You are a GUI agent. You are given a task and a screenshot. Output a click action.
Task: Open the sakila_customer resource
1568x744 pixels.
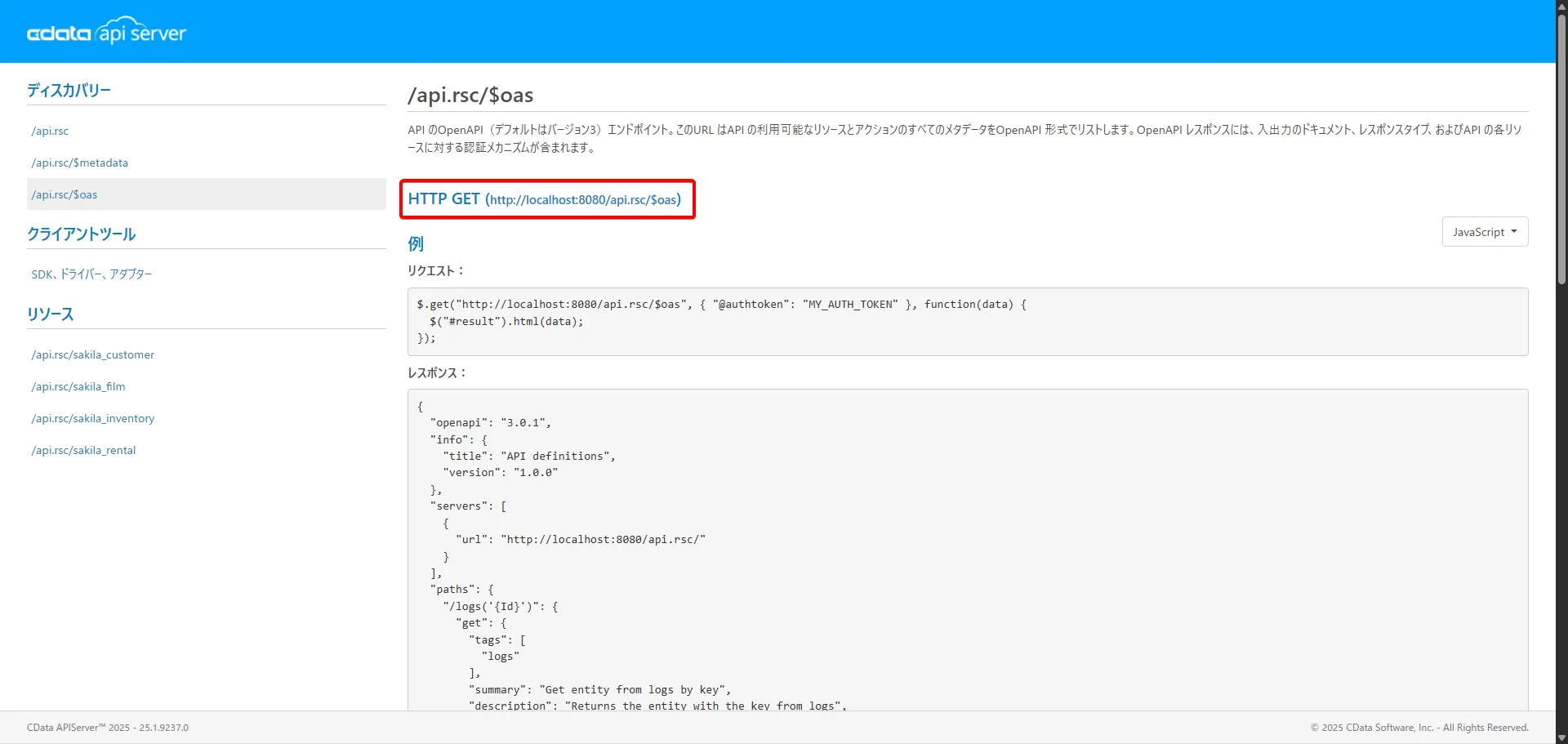(x=92, y=354)
